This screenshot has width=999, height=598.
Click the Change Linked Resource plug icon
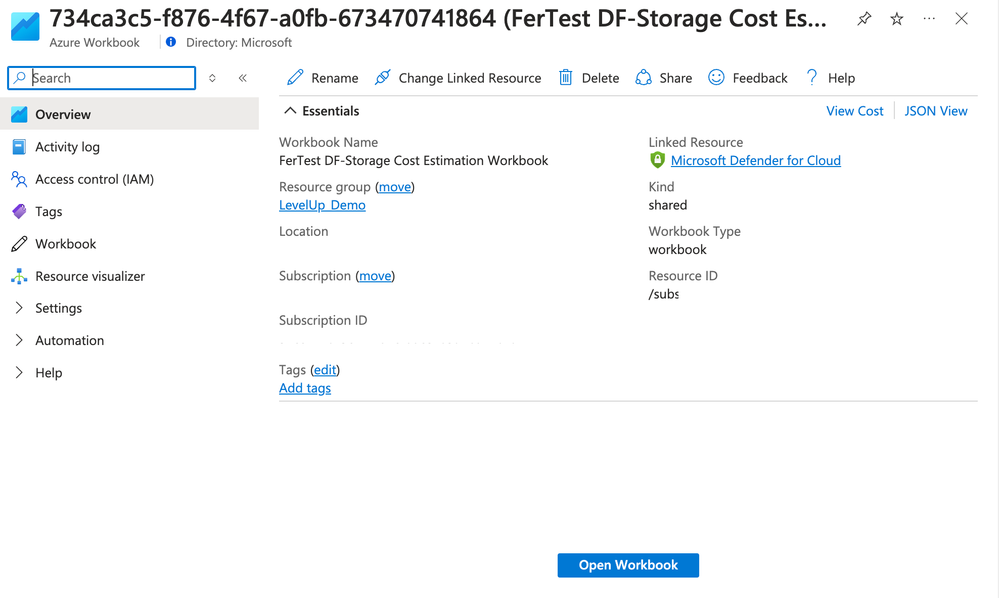point(382,78)
